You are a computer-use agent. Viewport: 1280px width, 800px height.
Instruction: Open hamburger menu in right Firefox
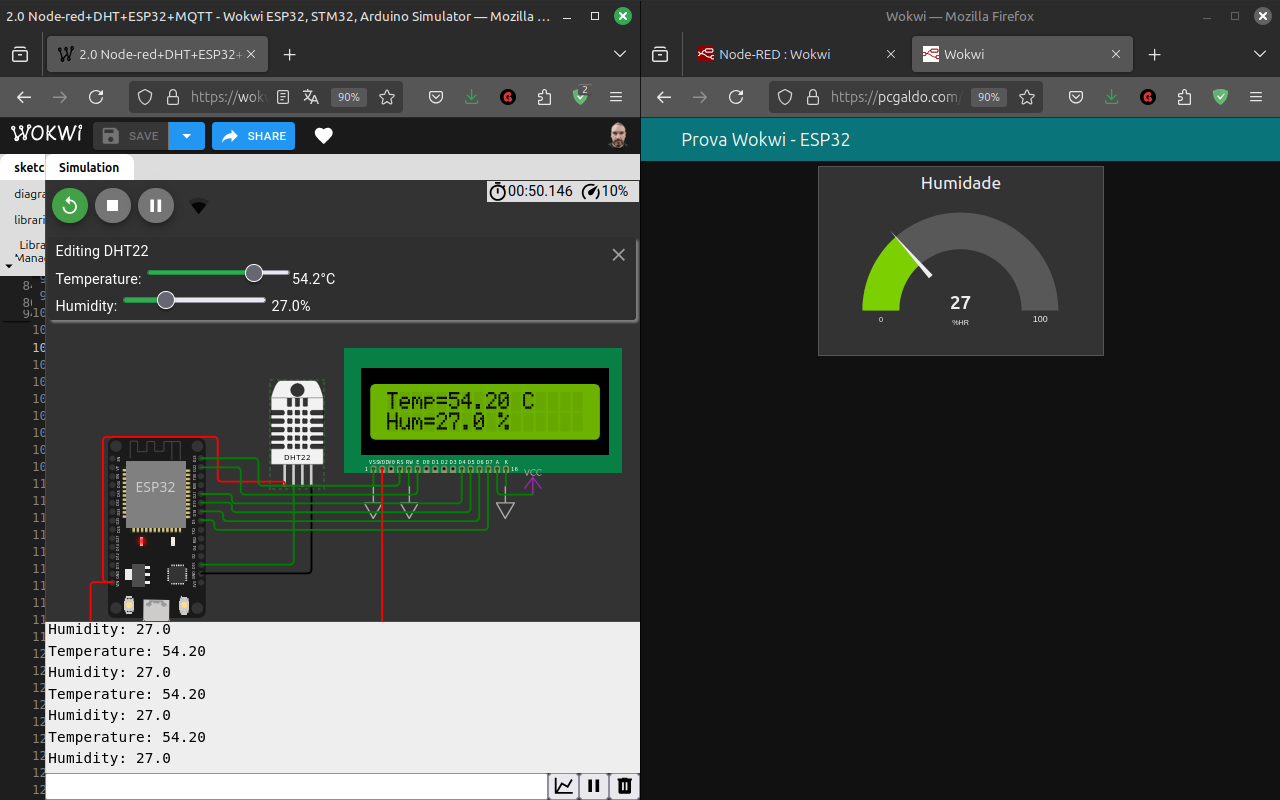pyautogui.click(x=1256, y=97)
